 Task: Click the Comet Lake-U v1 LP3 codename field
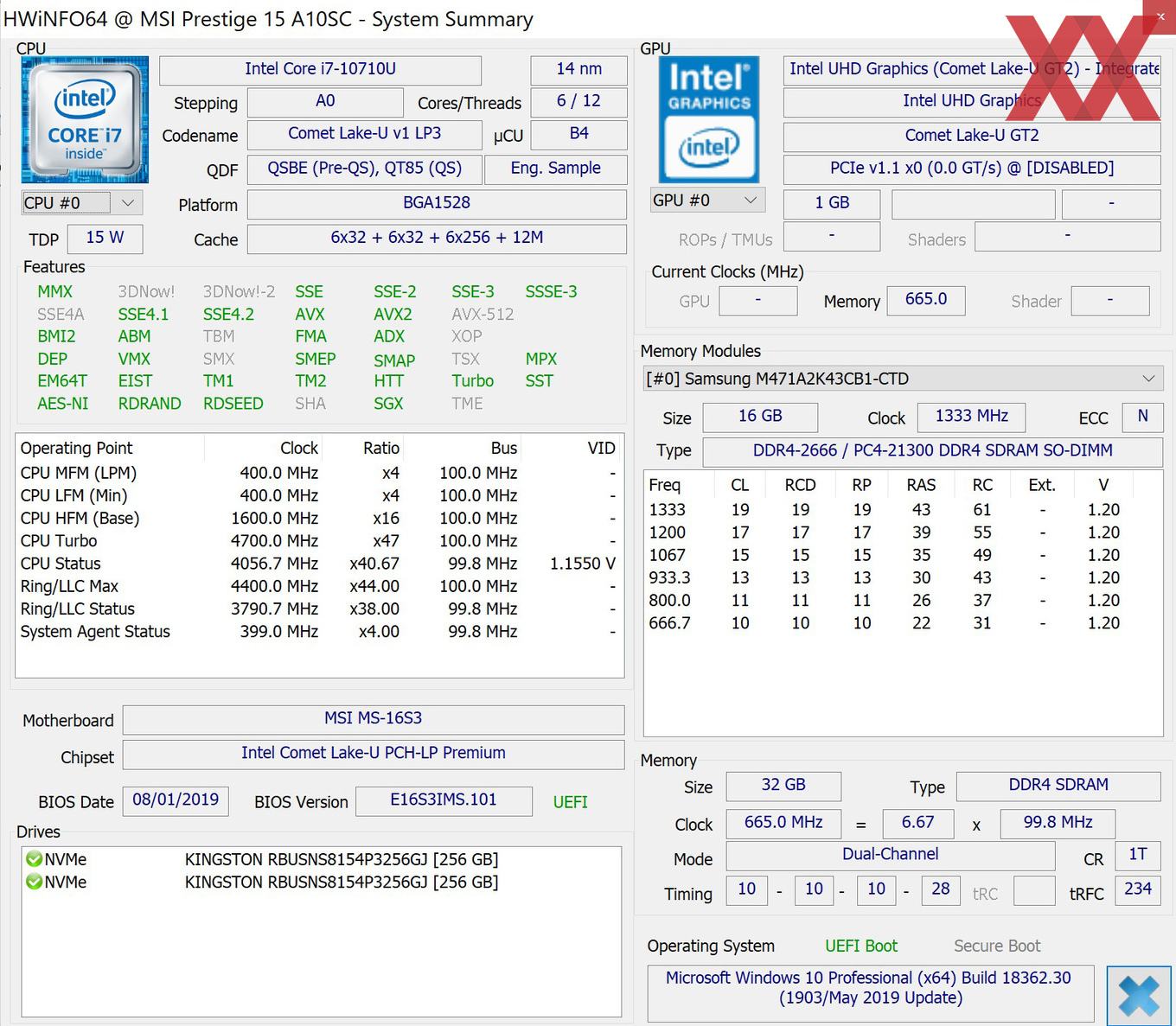pos(364,134)
